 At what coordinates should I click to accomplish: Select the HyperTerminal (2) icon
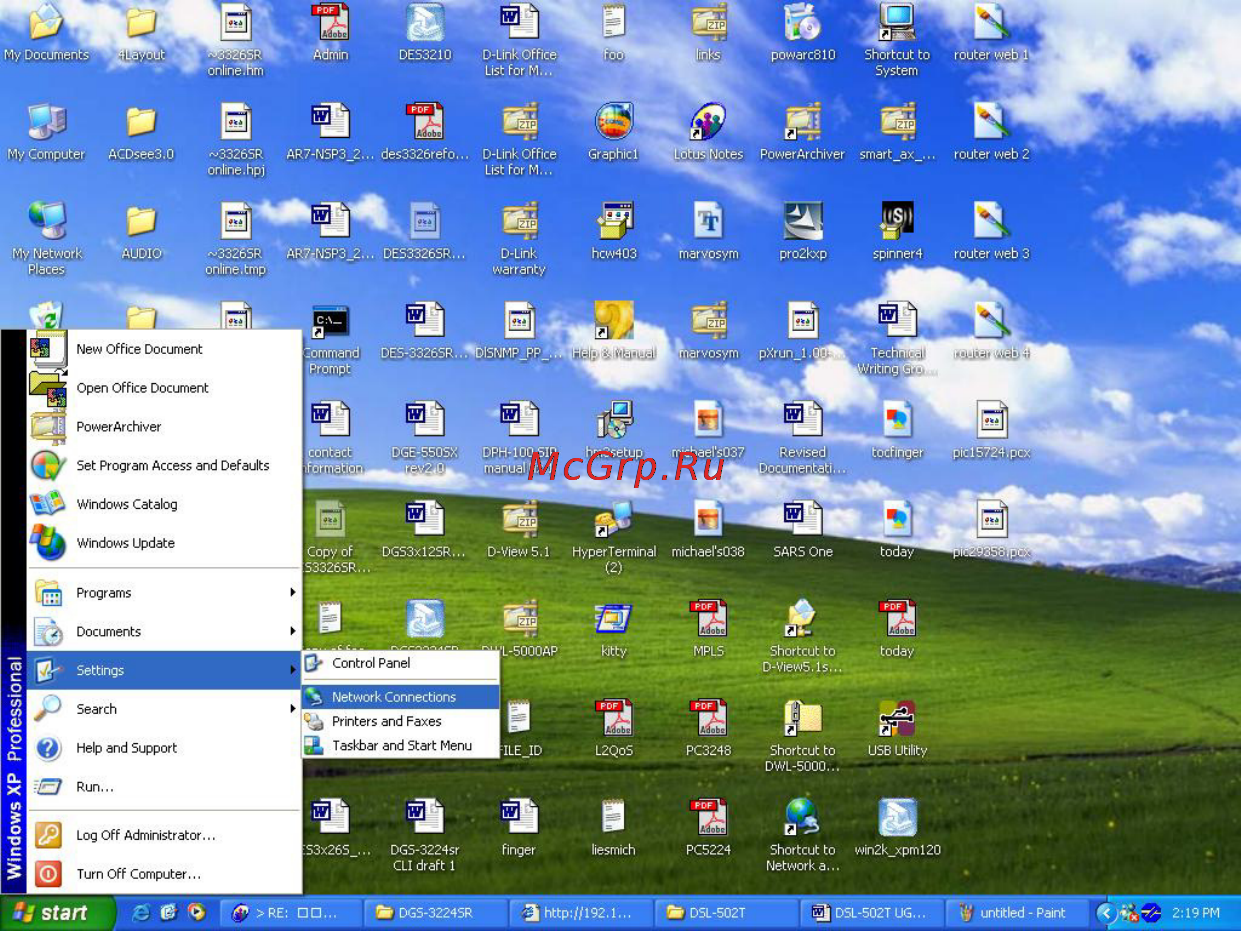point(614,518)
